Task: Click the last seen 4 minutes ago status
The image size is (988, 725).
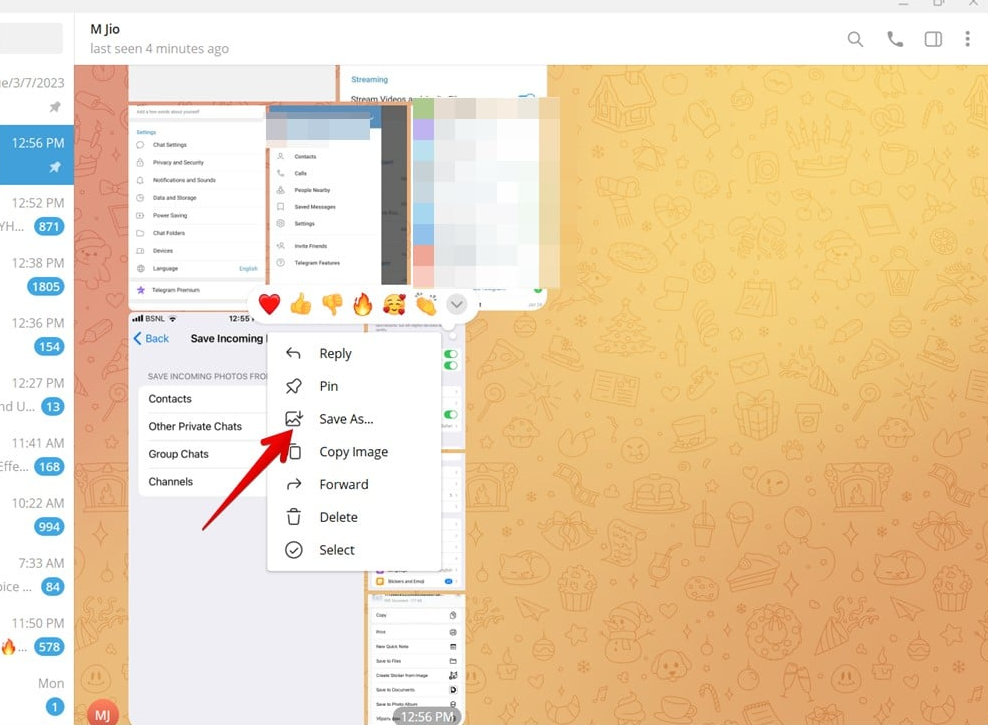Action: [159, 49]
